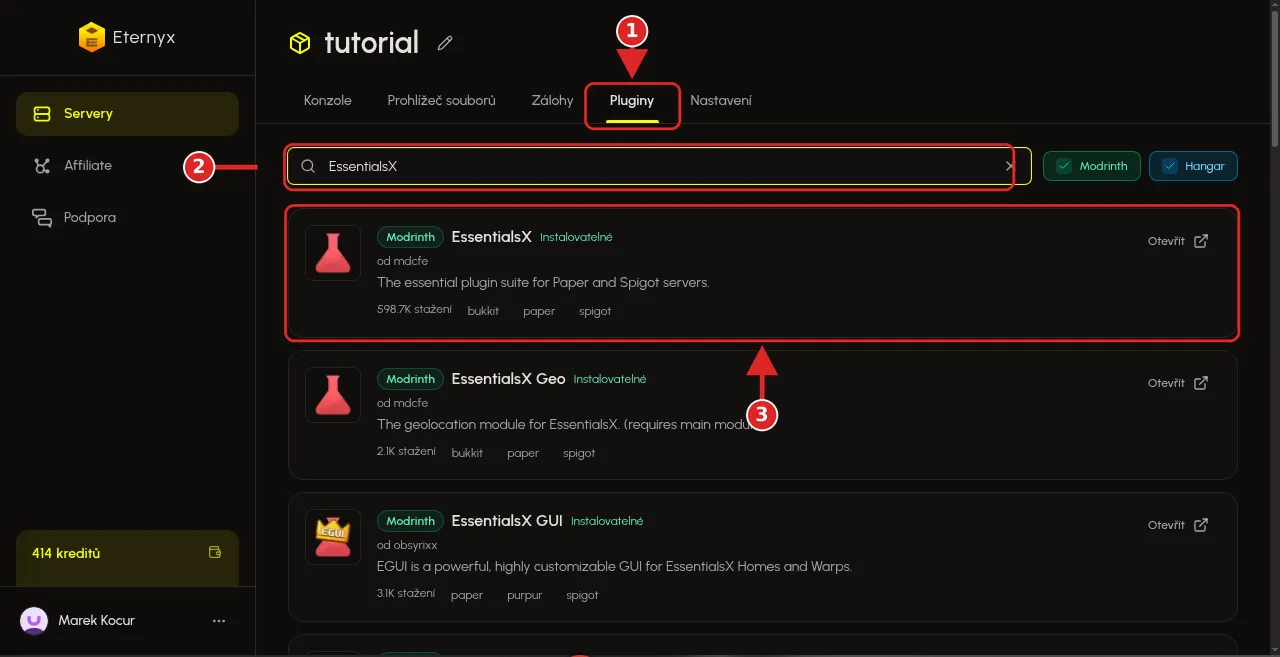Image resolution: width=1280 pixels, height=657 pixels.
Task: Click the purpur tag on EssentialsX GUI
Action: [525, 595]
